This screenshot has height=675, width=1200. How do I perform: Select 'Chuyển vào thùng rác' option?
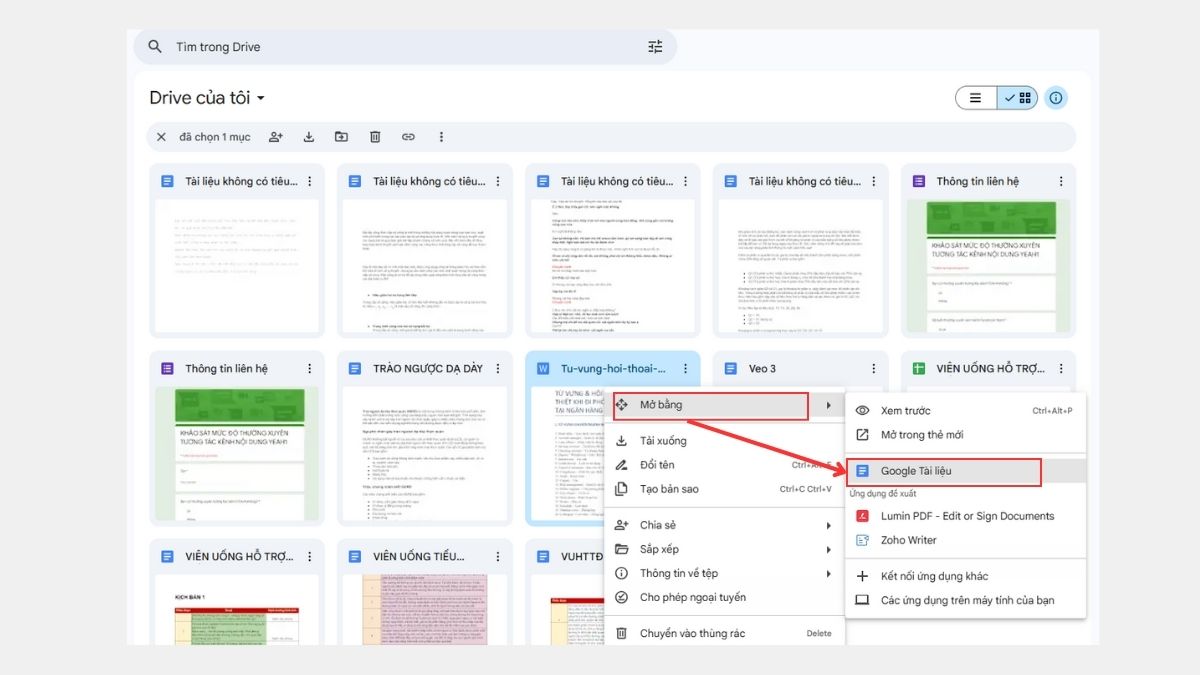[725, 633]
